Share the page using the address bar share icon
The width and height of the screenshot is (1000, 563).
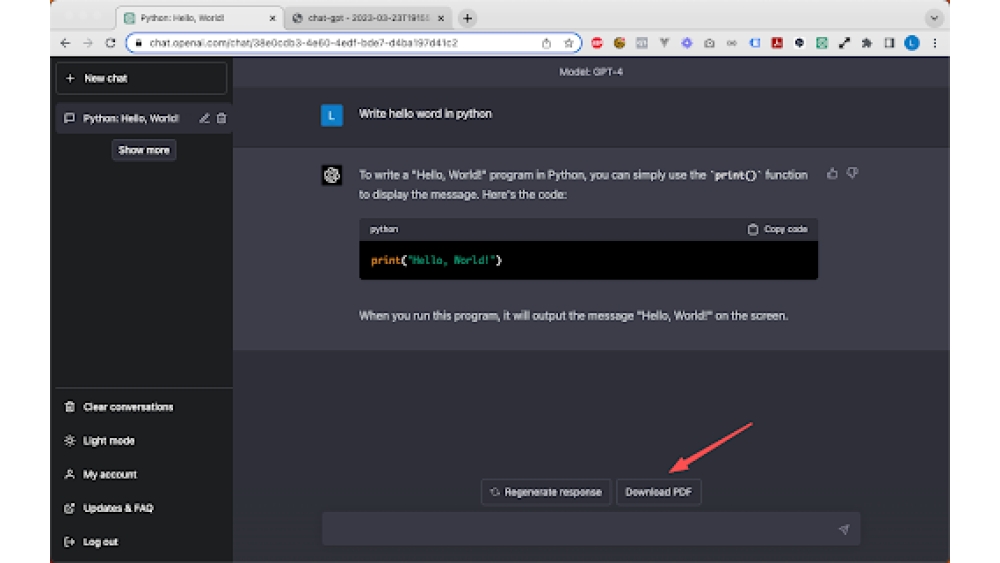(x=546, y=43)
